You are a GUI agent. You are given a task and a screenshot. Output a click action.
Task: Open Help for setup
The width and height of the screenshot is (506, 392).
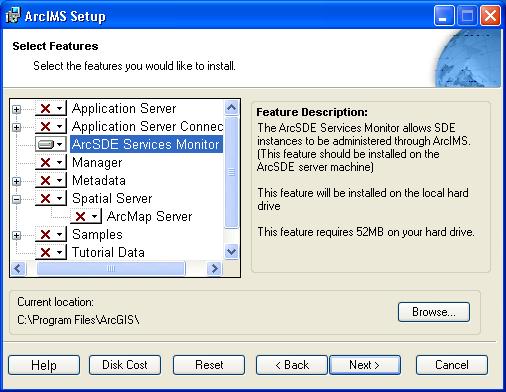44,365
